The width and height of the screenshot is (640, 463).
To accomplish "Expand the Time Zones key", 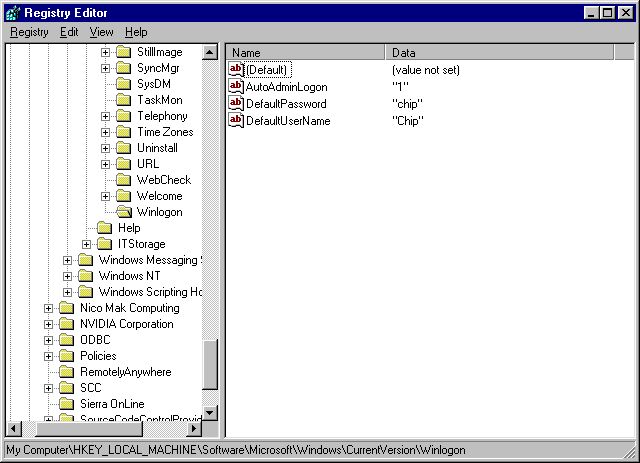I will point(105,133).
